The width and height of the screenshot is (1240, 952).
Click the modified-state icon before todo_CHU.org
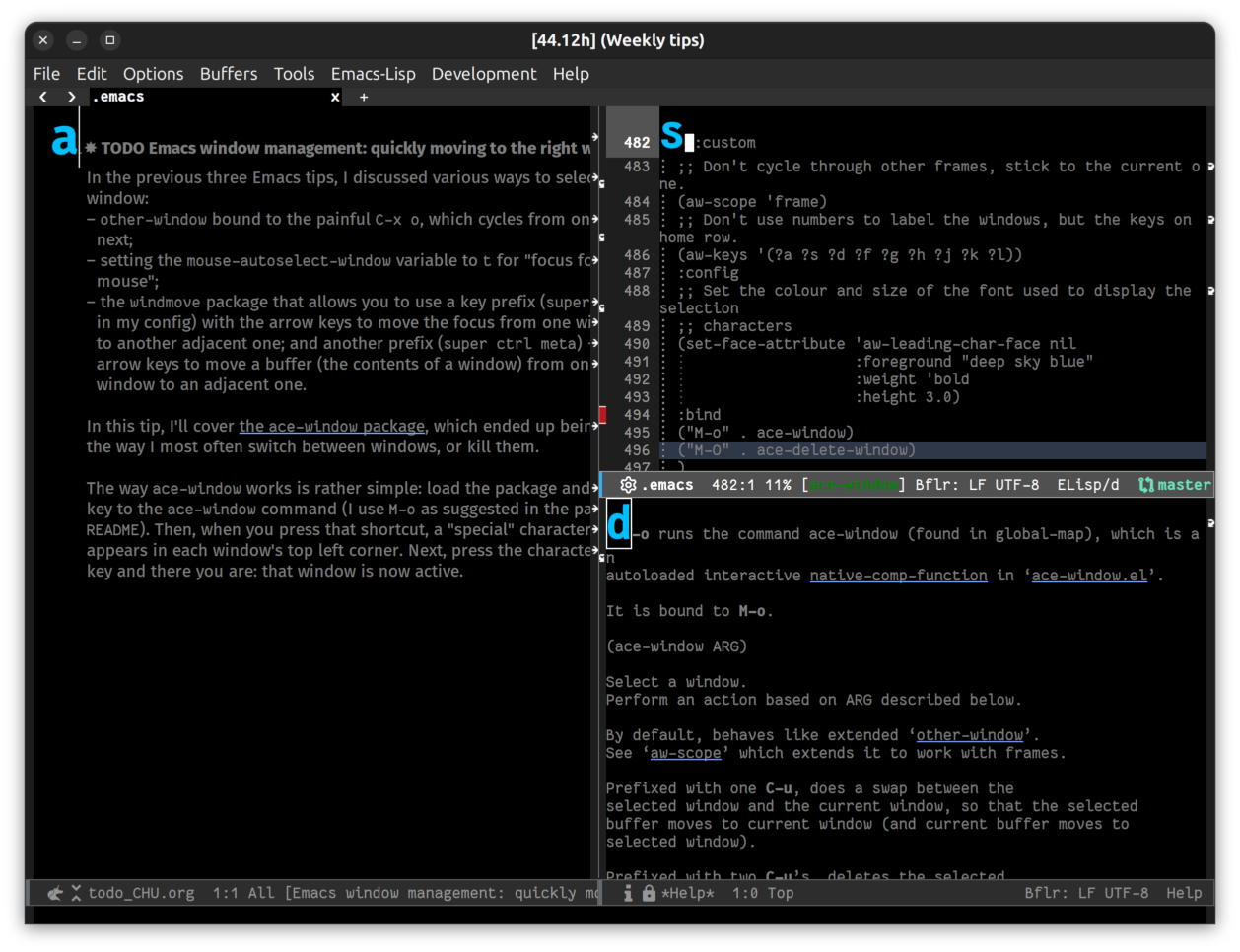pos(76,893)
